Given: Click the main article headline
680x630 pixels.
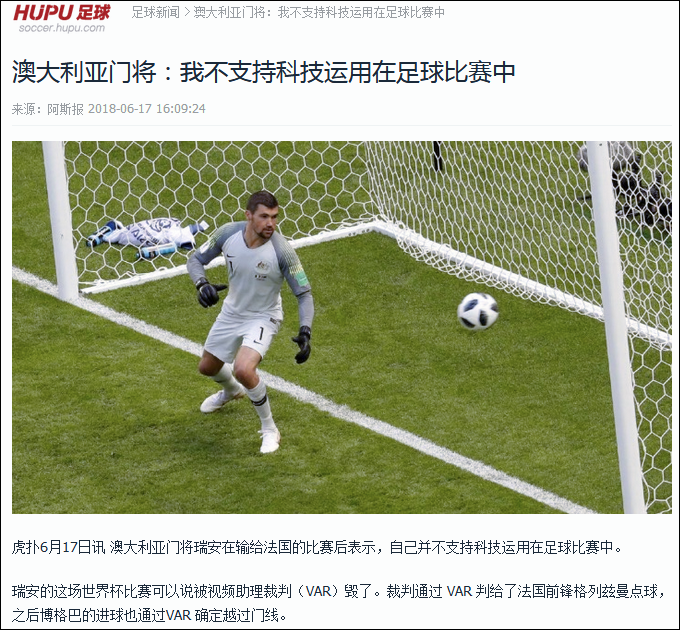Looking at the screenshot, I should (264, 72).
